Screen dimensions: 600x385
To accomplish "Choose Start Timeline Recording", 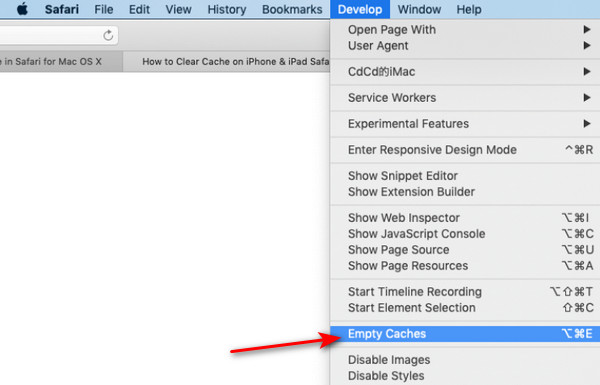I will (x=465, y=292).
